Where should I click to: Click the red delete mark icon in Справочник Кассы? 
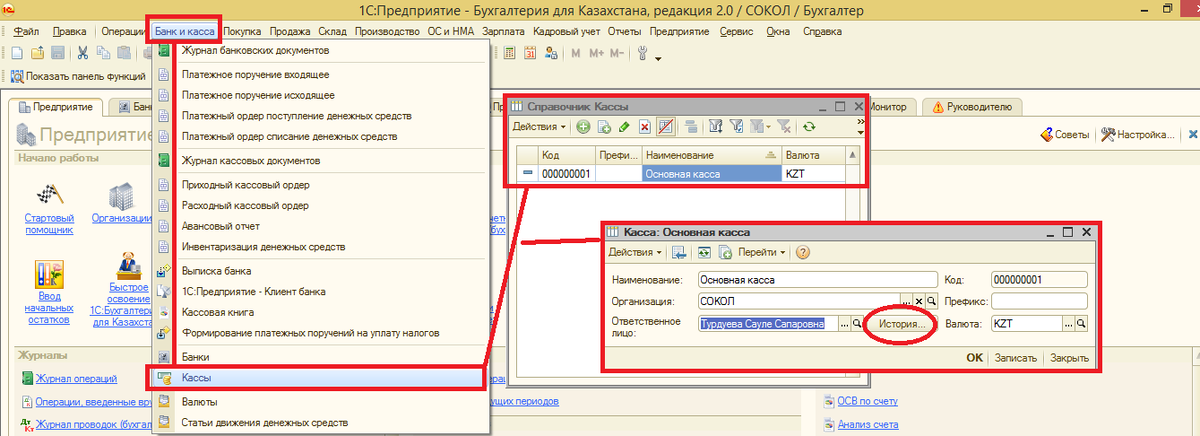click(x=645, y=127)
